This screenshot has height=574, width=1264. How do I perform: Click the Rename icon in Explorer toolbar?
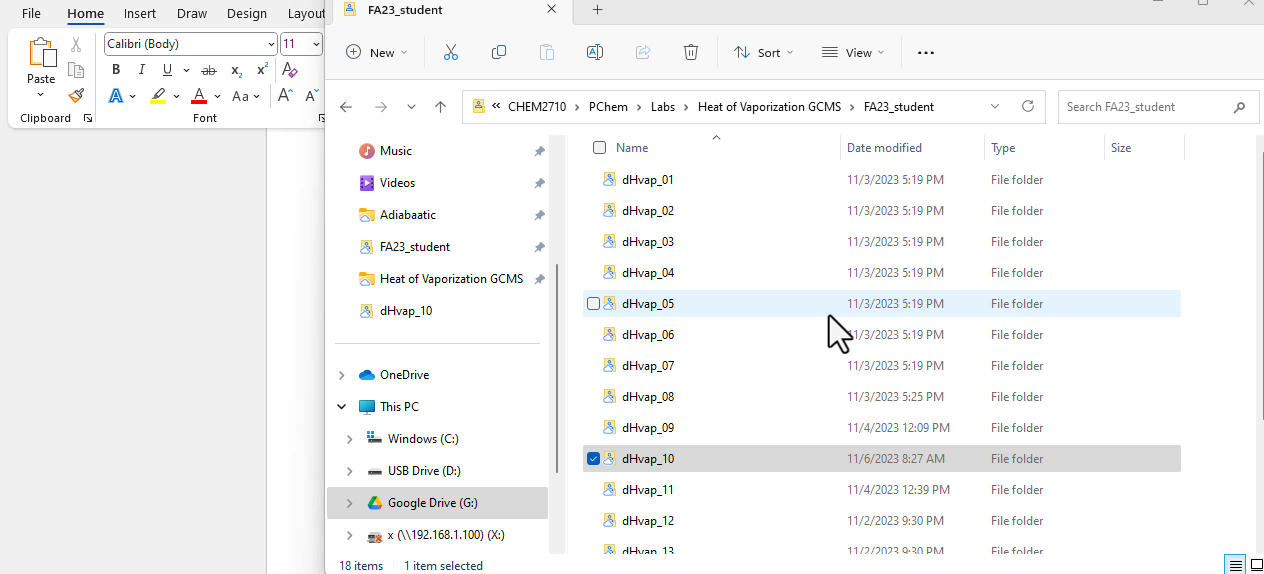(x=594, y=52)
